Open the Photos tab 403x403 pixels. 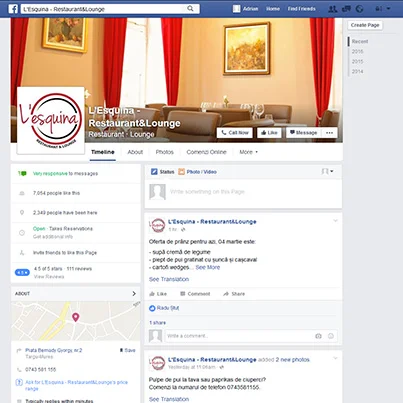pos(165,152)
